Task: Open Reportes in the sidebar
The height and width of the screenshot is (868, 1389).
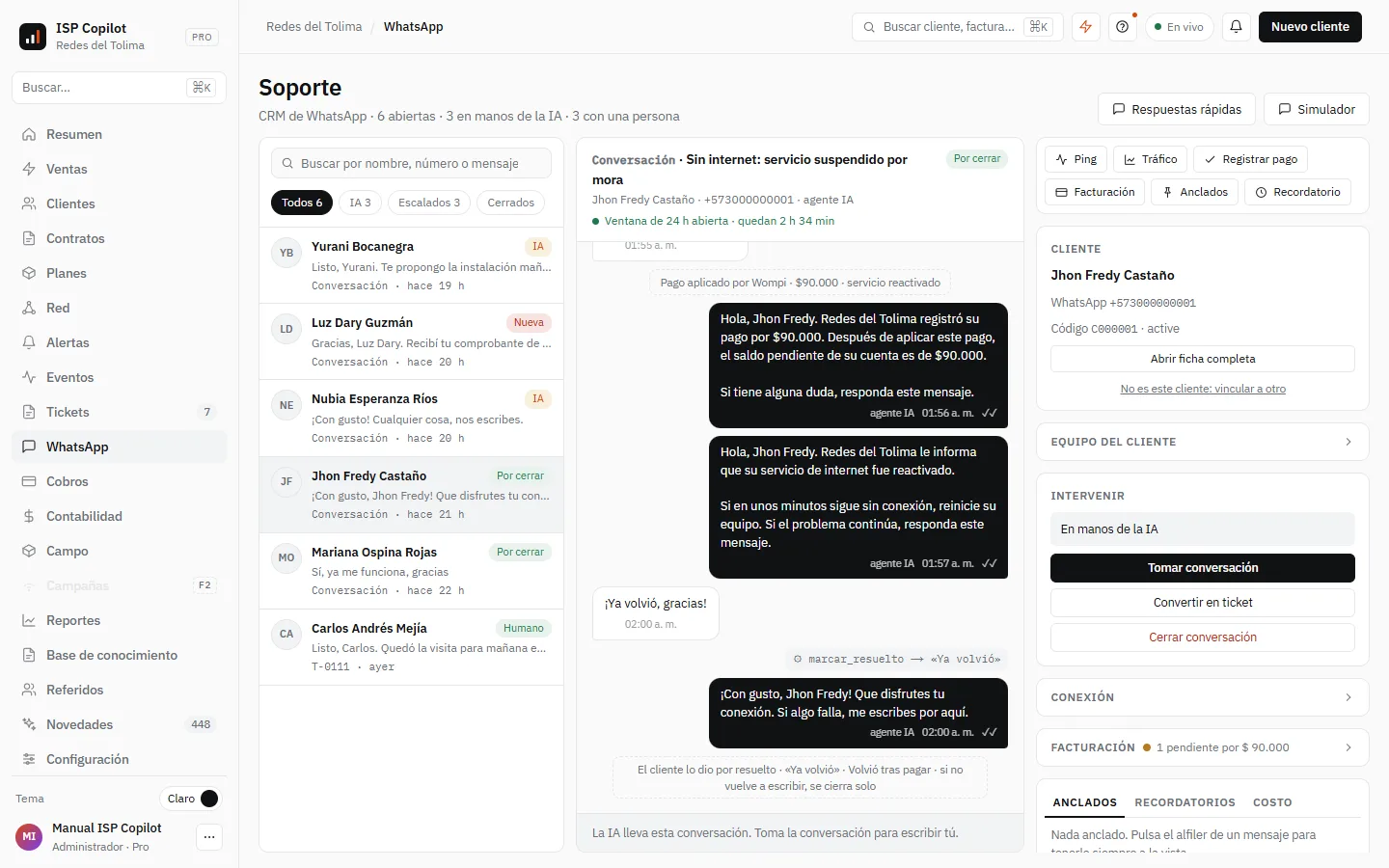Action: (x=120, y=620)
